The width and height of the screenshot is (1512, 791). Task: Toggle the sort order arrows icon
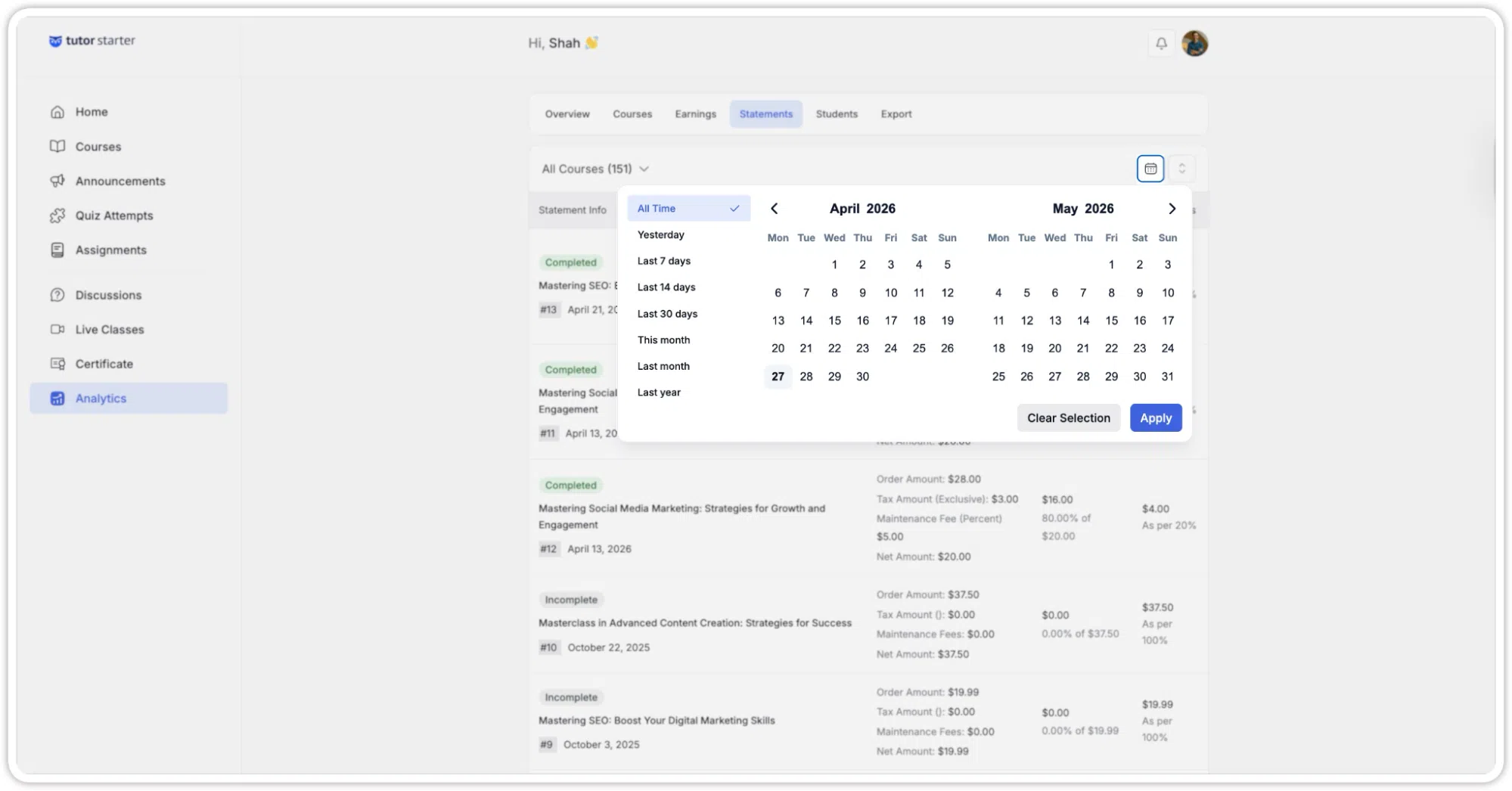coord(1181,169)
